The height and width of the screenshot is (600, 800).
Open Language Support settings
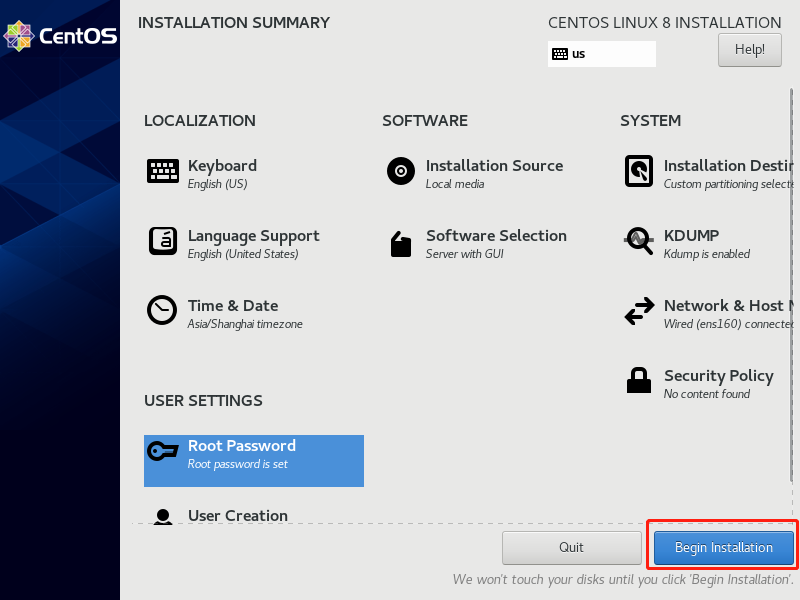[x=254, y=236]
